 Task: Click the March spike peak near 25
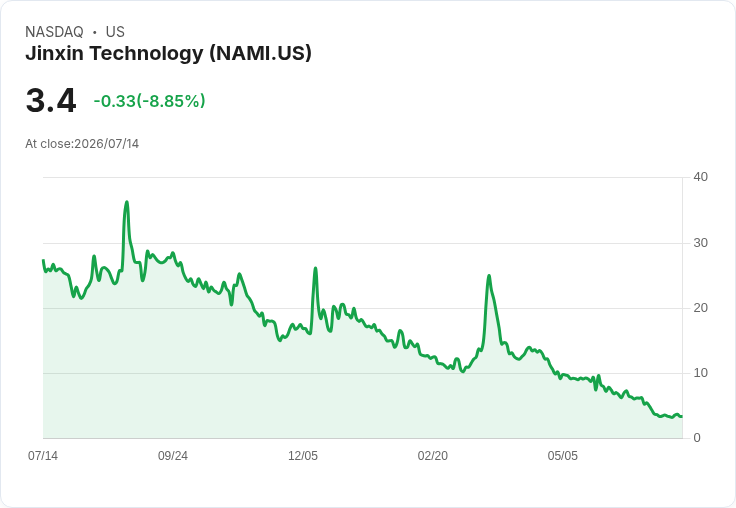point(489,276)
